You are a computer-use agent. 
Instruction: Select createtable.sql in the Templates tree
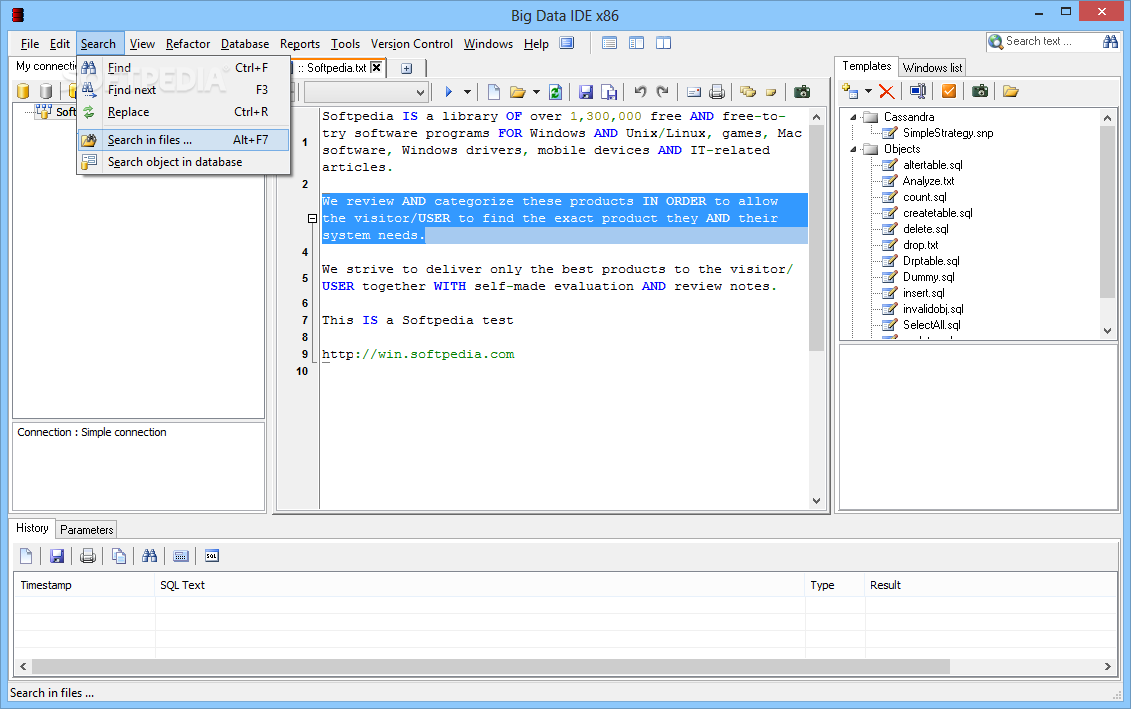point(938,213)
